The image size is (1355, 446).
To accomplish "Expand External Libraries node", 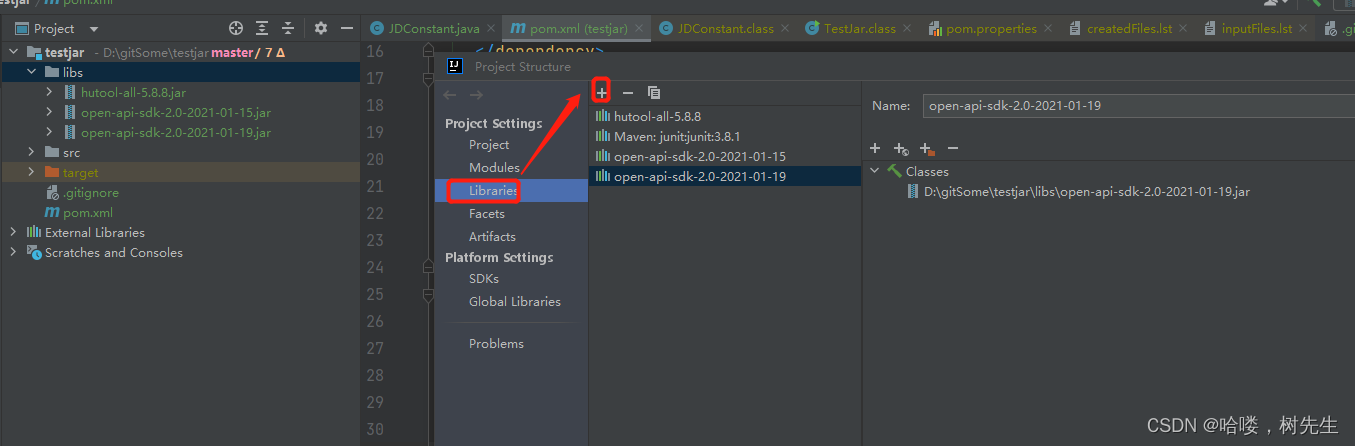I will click(14, 232).
